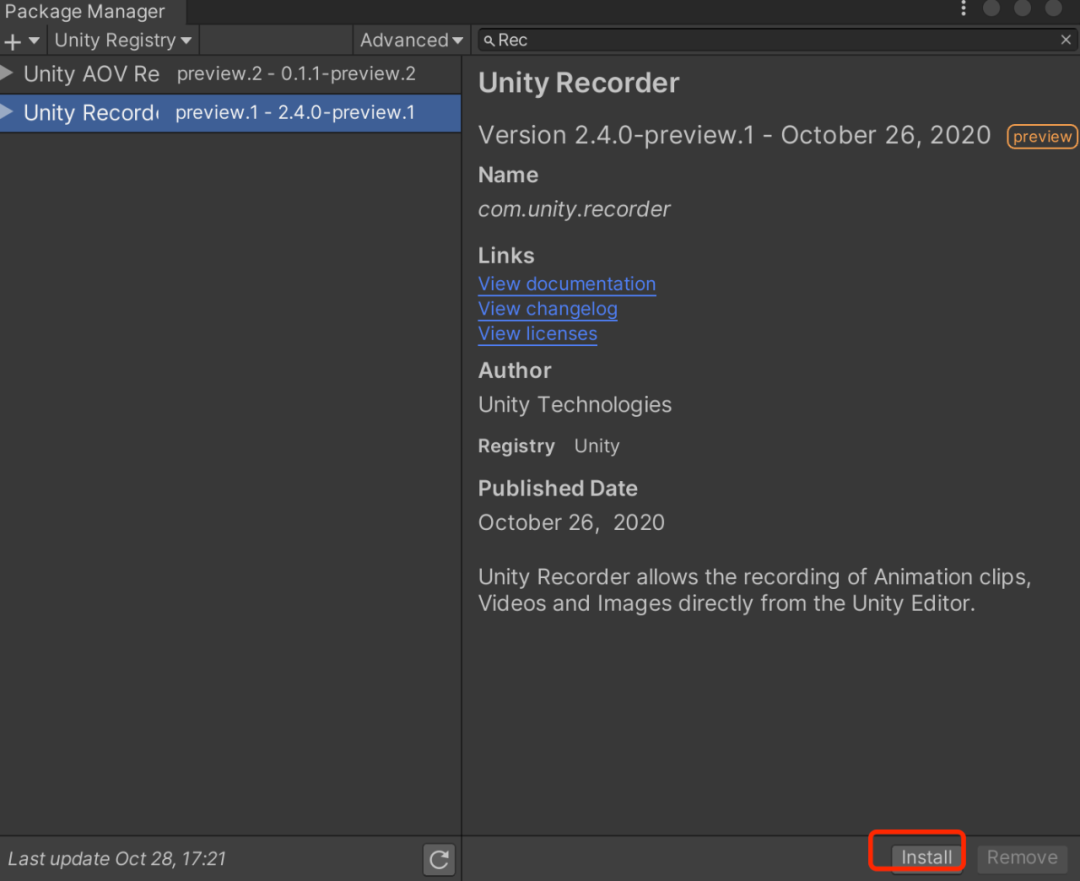Click the Remove button
Image resolution: width=1080 pixels, height=881 pixels.
point(1021,857)
